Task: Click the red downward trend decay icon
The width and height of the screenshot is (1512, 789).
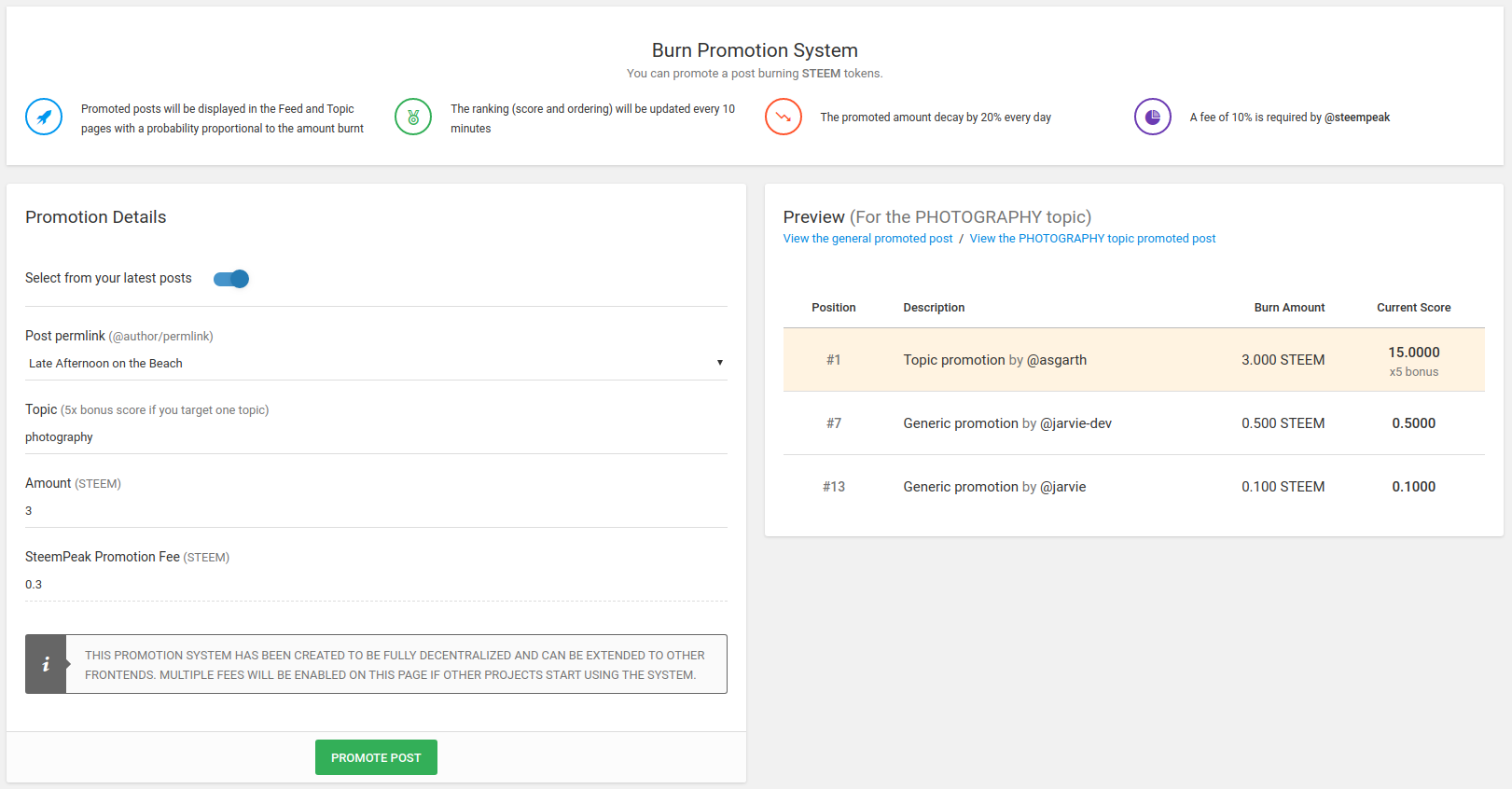Action: (784, 118)
